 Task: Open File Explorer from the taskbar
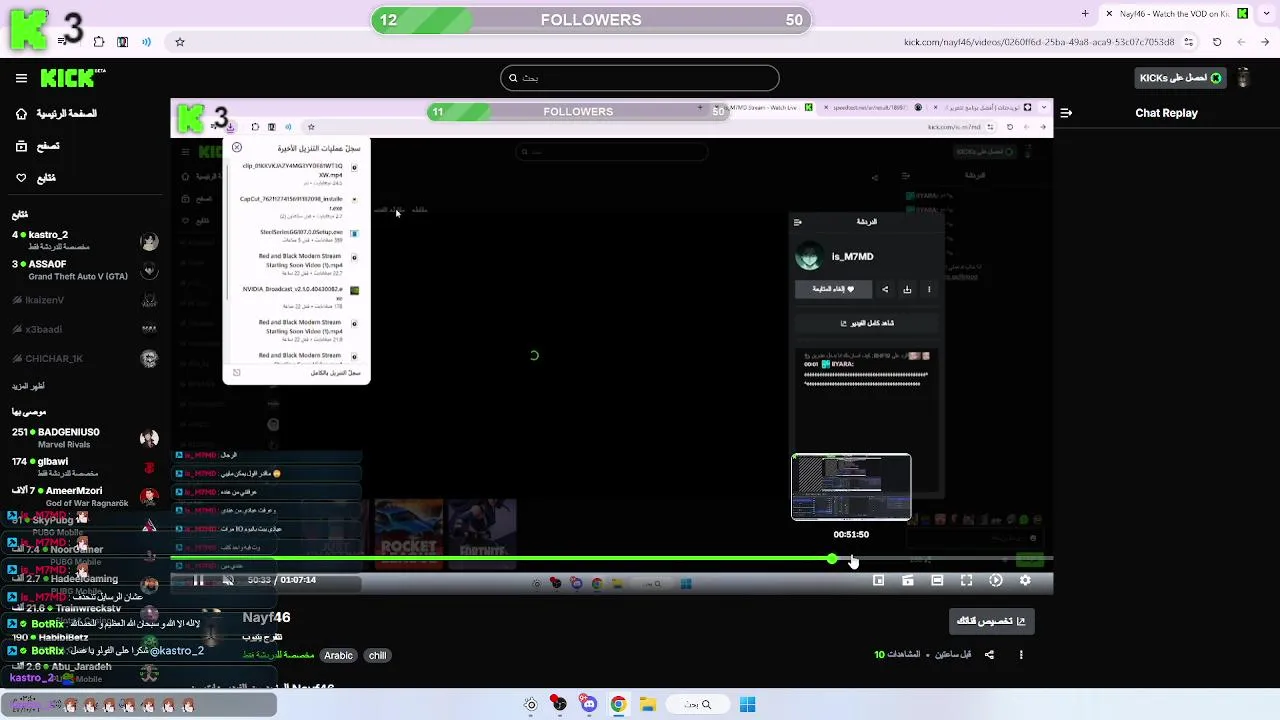(648, 705)
